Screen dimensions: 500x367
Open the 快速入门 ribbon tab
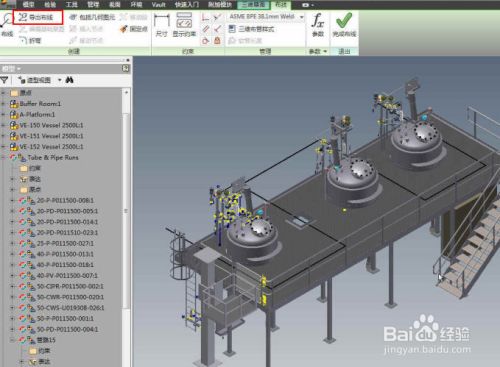coord(187,5)
